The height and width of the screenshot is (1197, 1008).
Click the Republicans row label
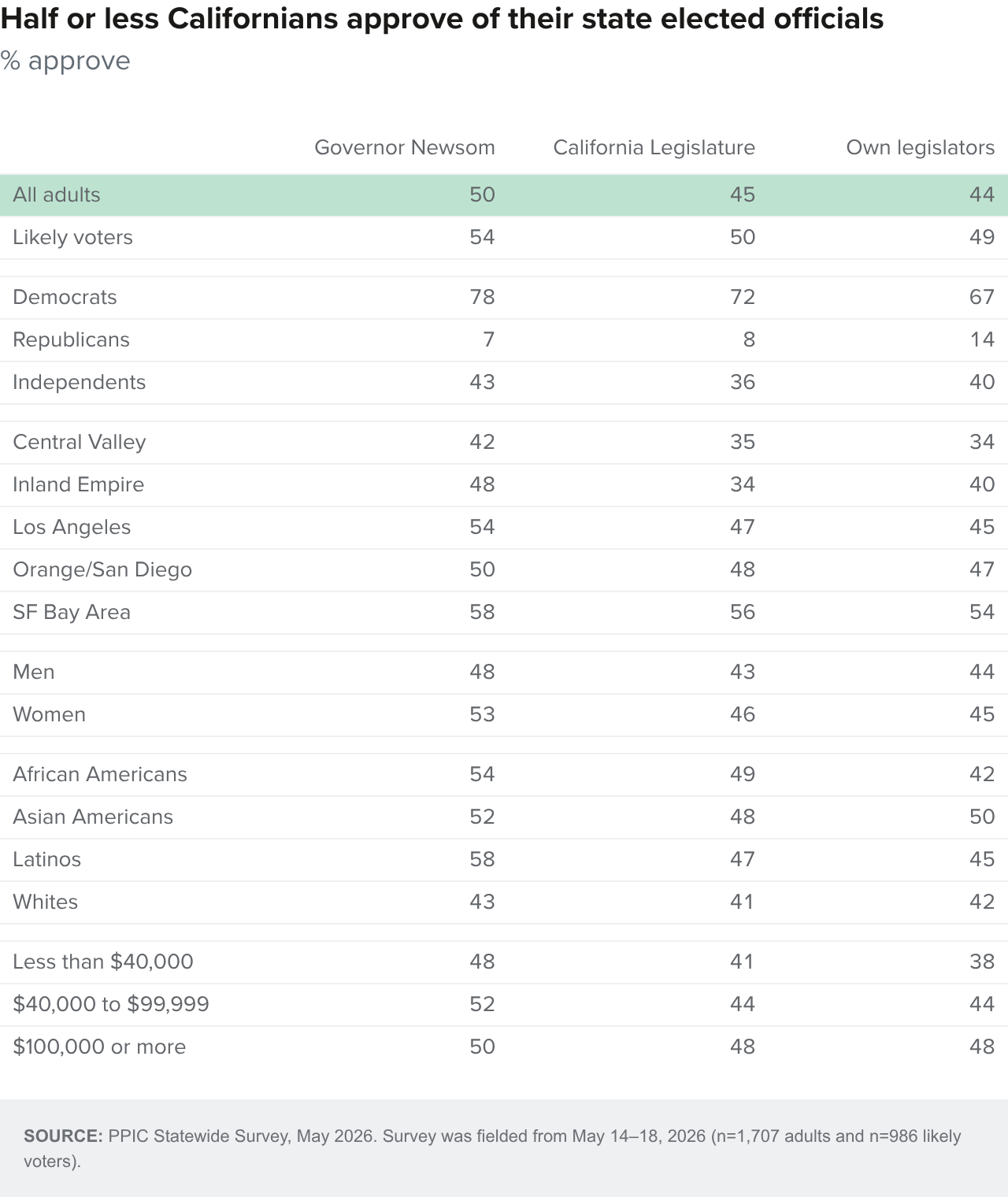[71, 339]
